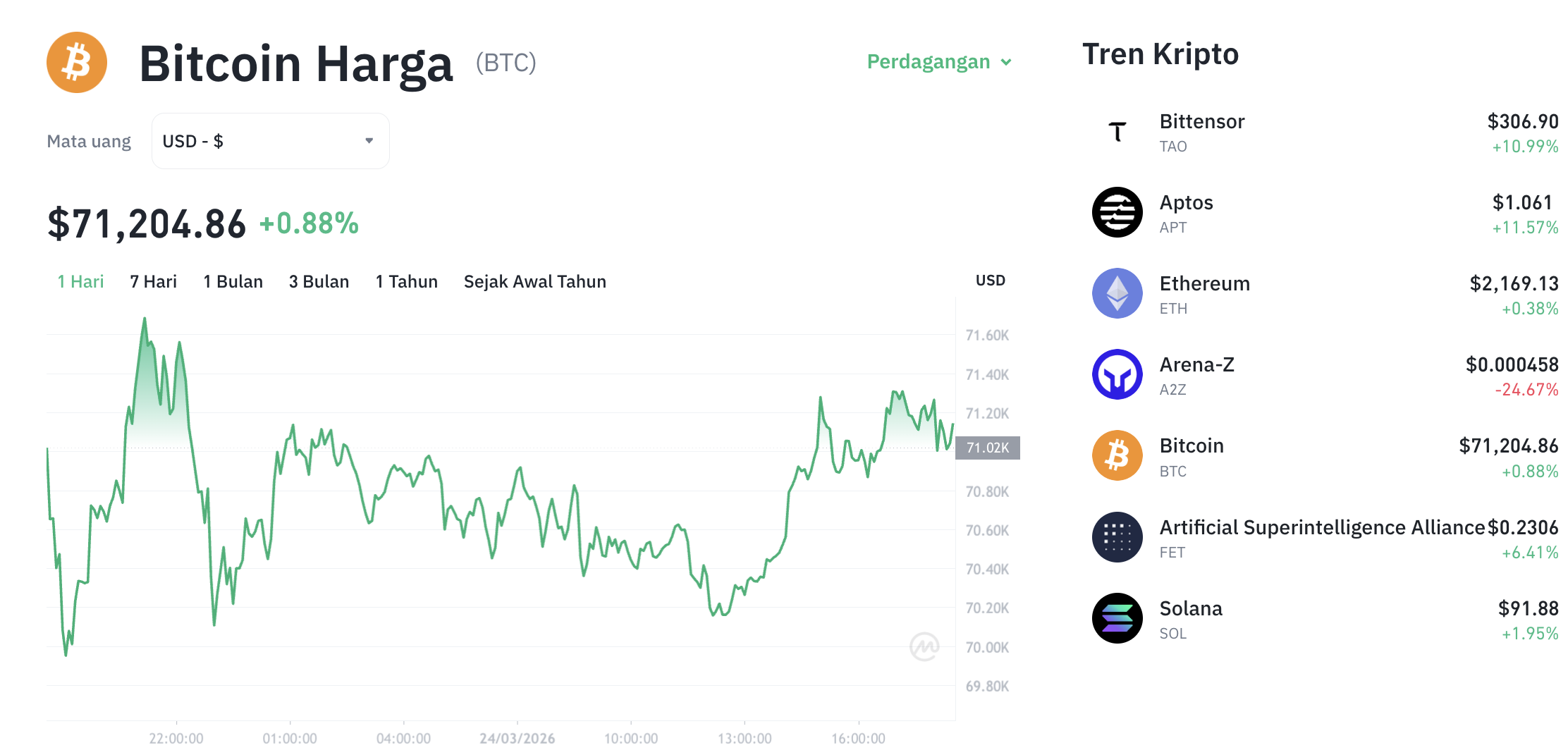The width and height of the screenshot is (1568, 750).
Task: Open the Solana detail page link
Action: pos(1191,608)
